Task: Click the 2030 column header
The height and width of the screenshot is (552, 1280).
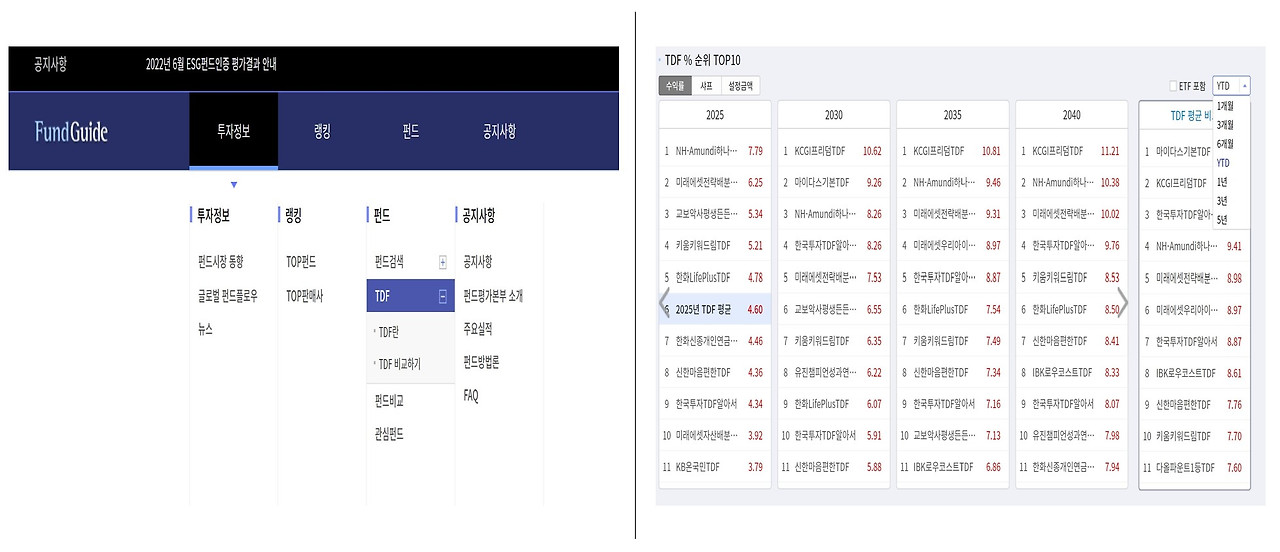Action: (x=834, y=115)
